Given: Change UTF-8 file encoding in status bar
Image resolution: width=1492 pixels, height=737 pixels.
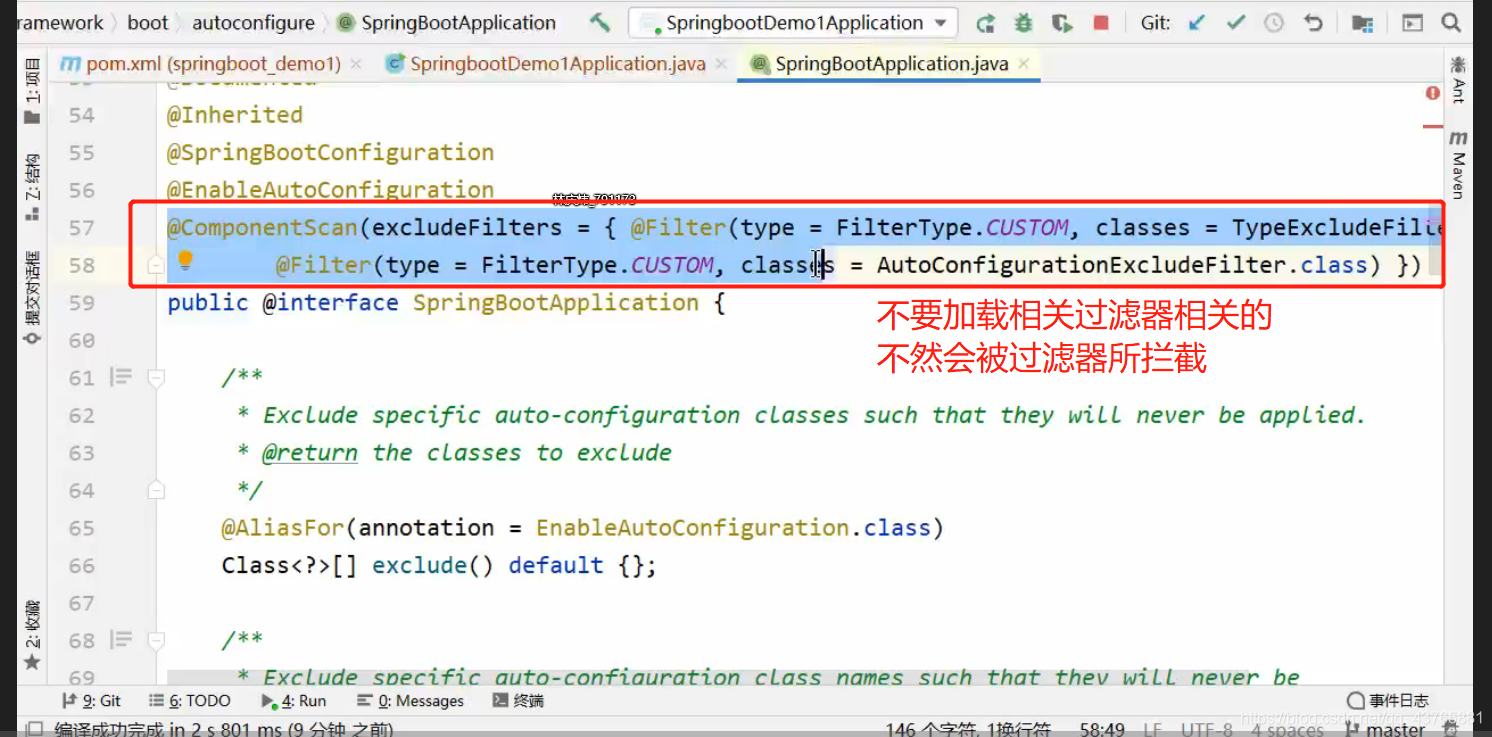Looking at the screenshot, I should click(x=1207, y=729).
